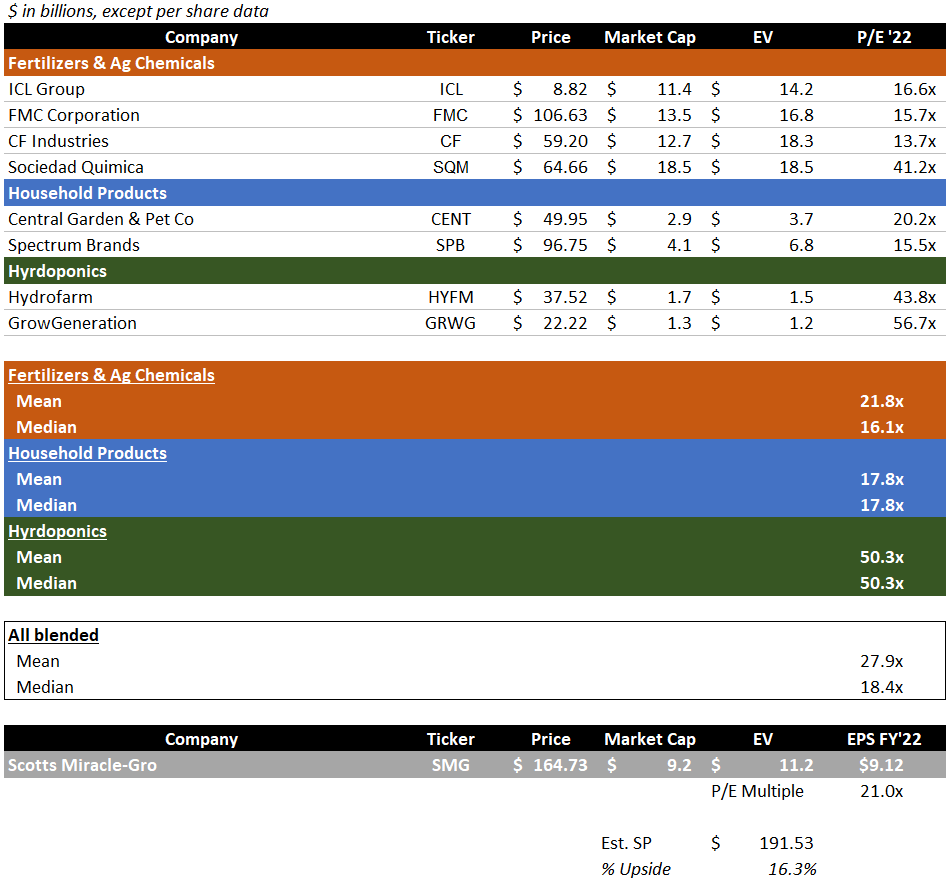Select the Est. SP label
Screen dimensions: 948x883
(626, 843)
